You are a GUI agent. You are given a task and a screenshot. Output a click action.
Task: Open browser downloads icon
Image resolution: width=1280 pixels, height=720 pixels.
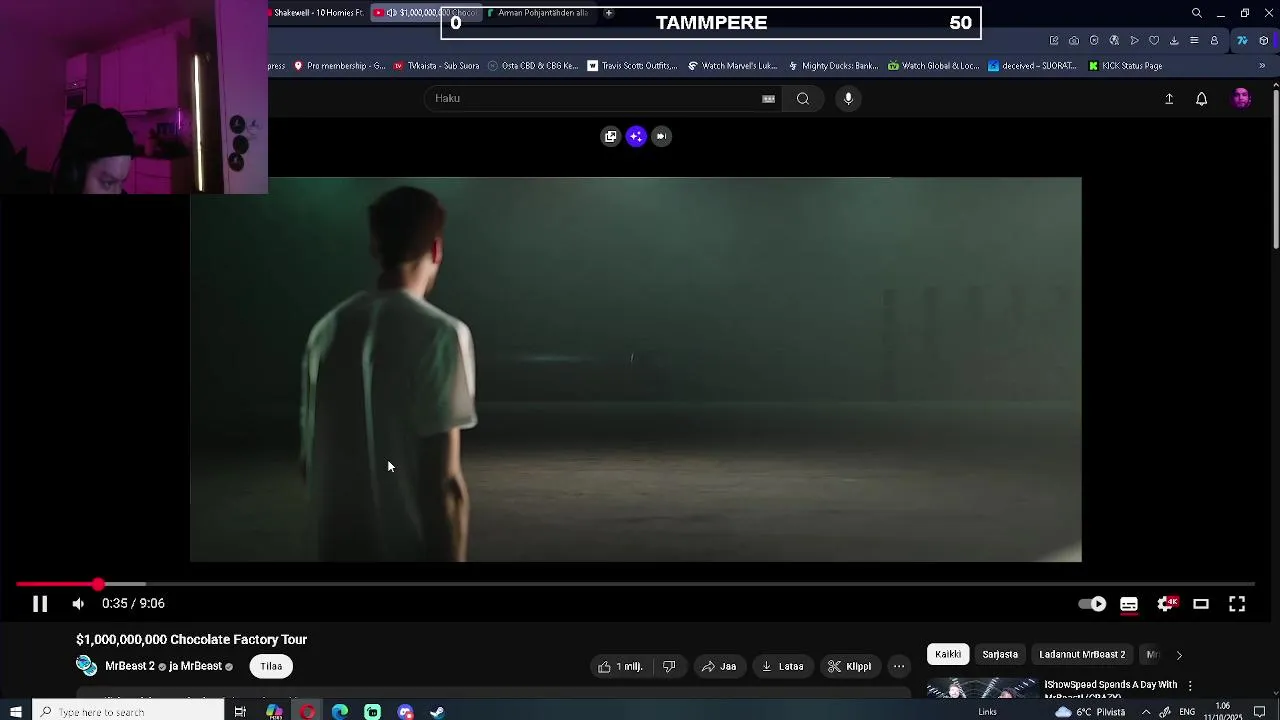point(1174,41)
